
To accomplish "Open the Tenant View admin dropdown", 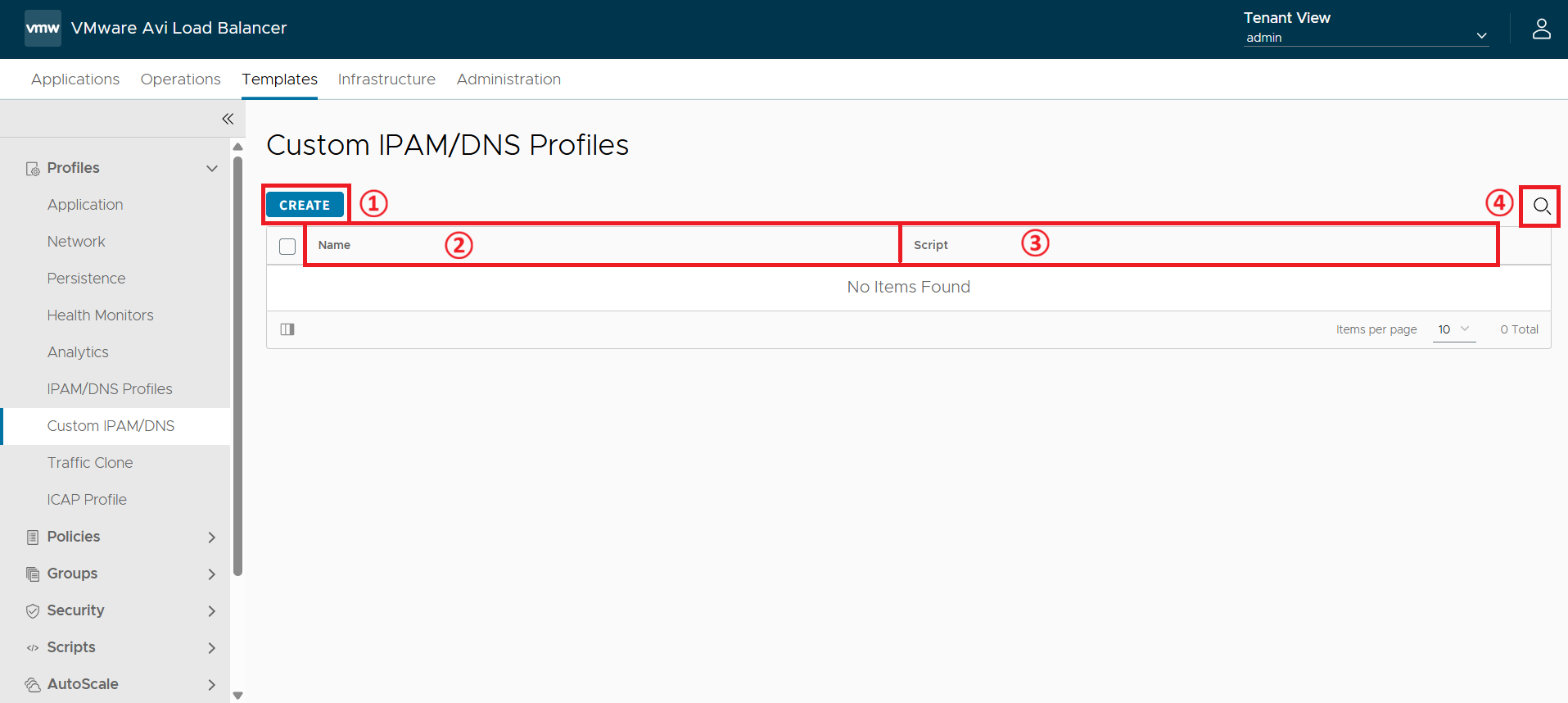I will 1366,37.
